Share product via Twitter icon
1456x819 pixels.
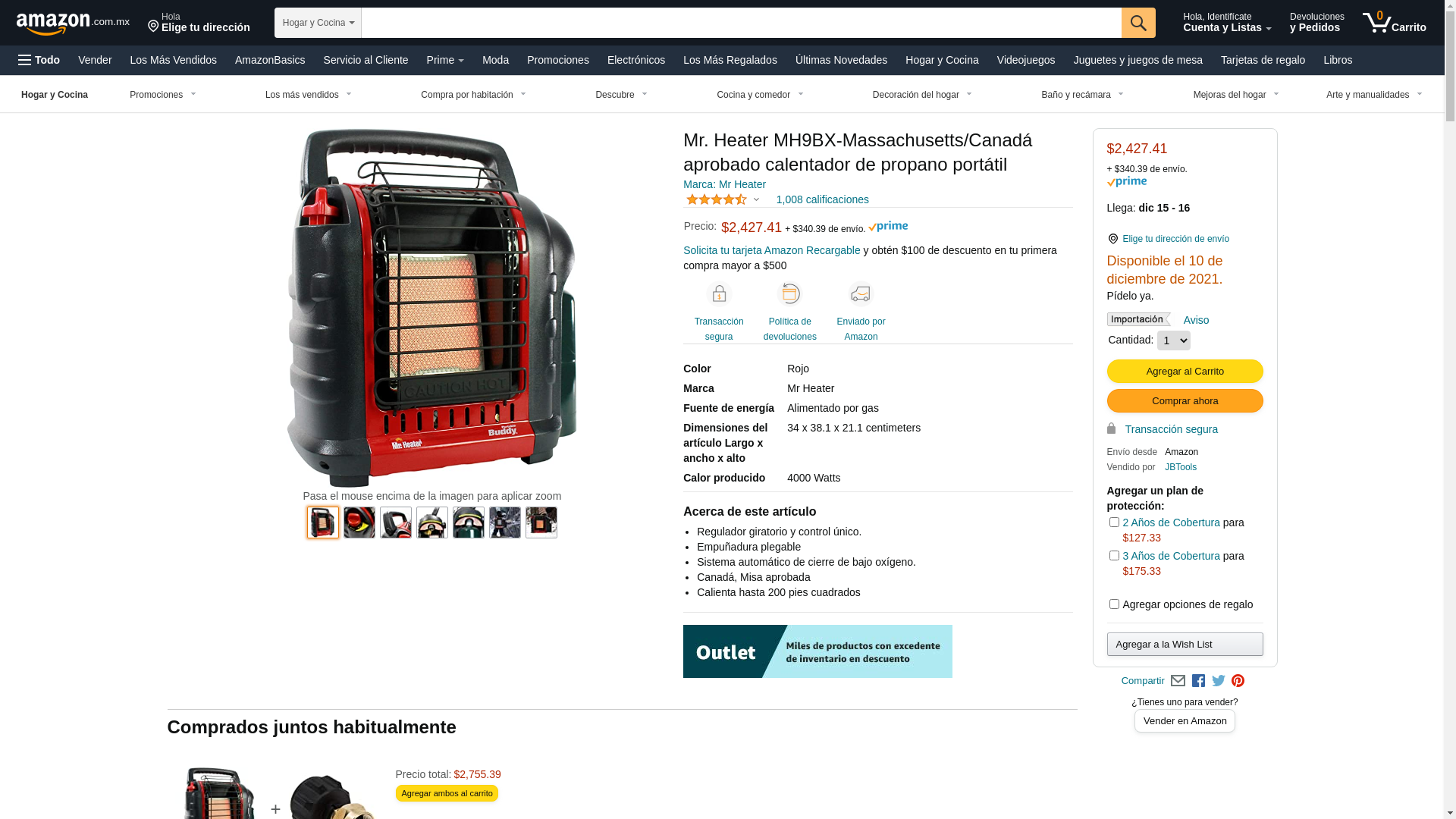(x=1219, y=681)
